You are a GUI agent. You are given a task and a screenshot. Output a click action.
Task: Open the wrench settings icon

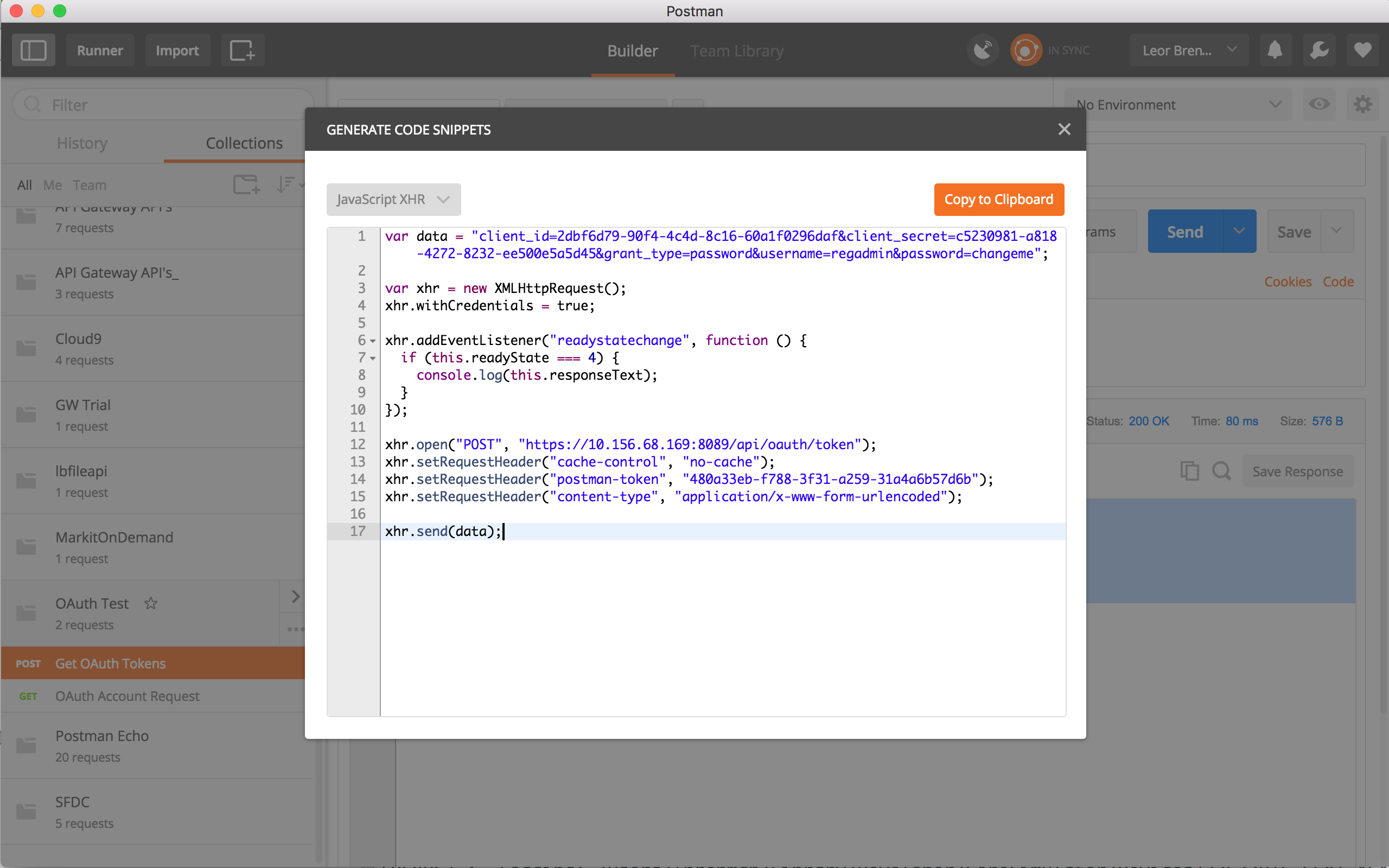click(1319, 50)
